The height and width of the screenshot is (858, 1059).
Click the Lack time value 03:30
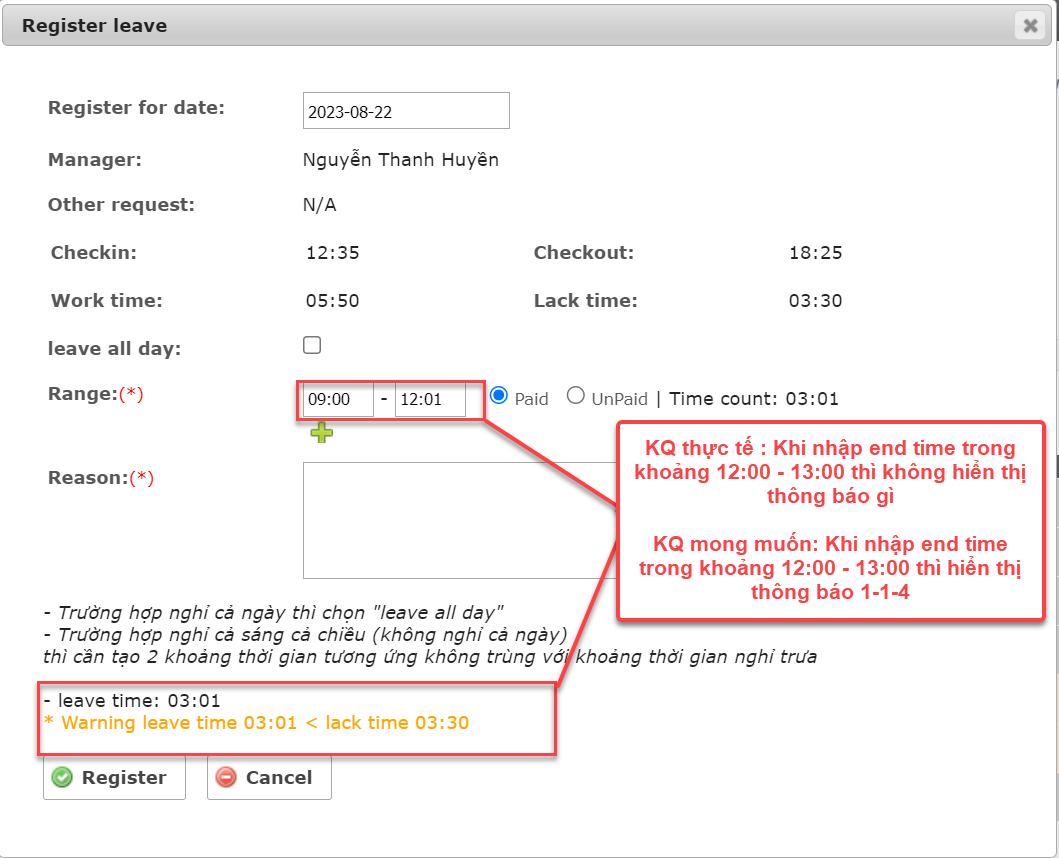pos(815,301)
